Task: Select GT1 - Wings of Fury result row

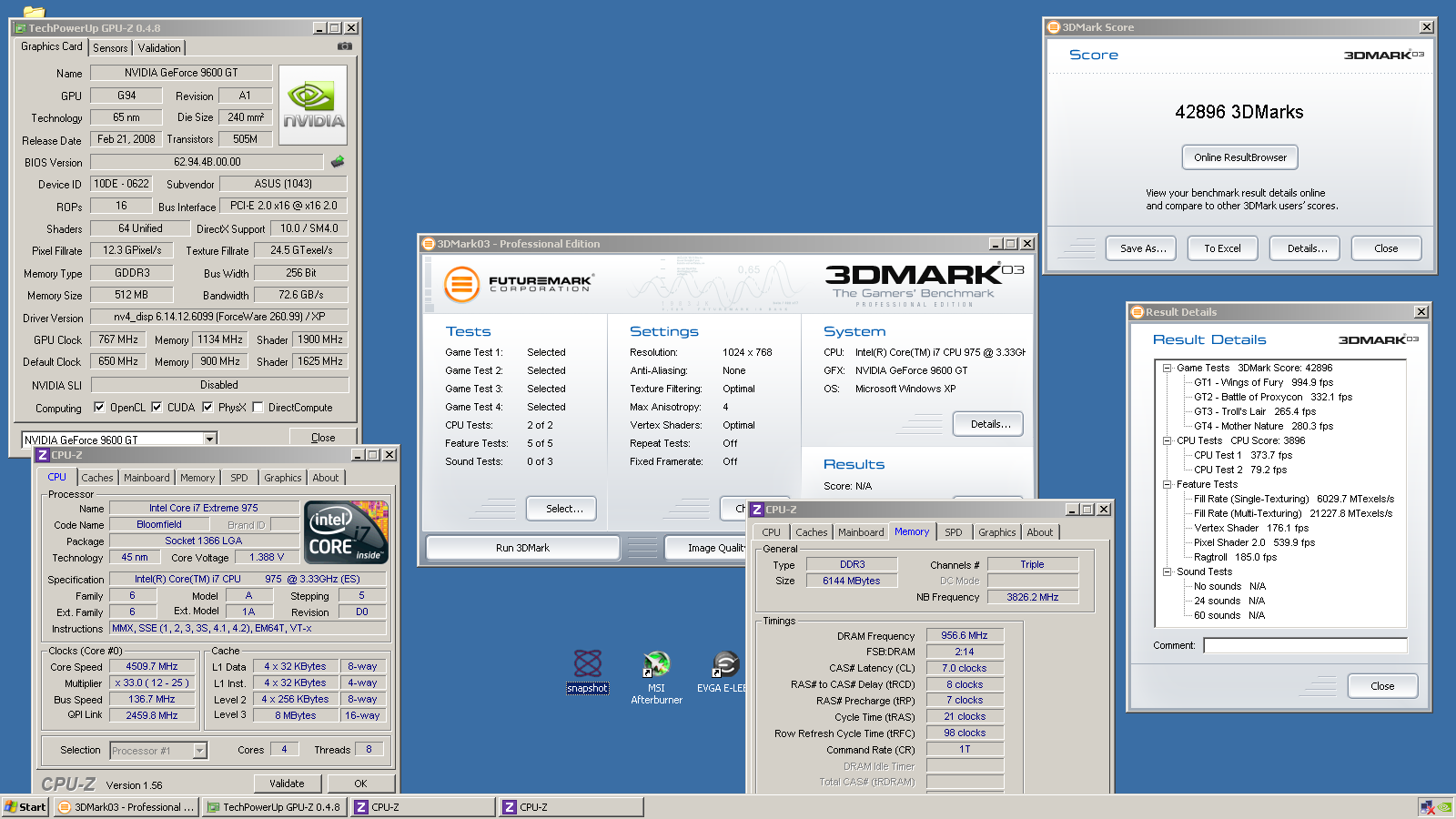Action: tap(1263, 382)
